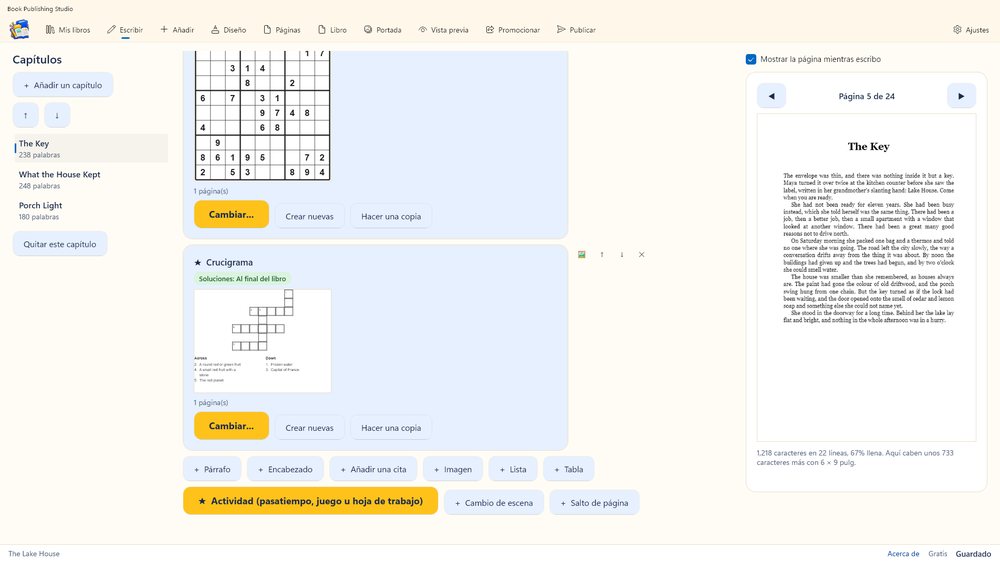Switch to the Escribir tab

[x=125, y=30]
